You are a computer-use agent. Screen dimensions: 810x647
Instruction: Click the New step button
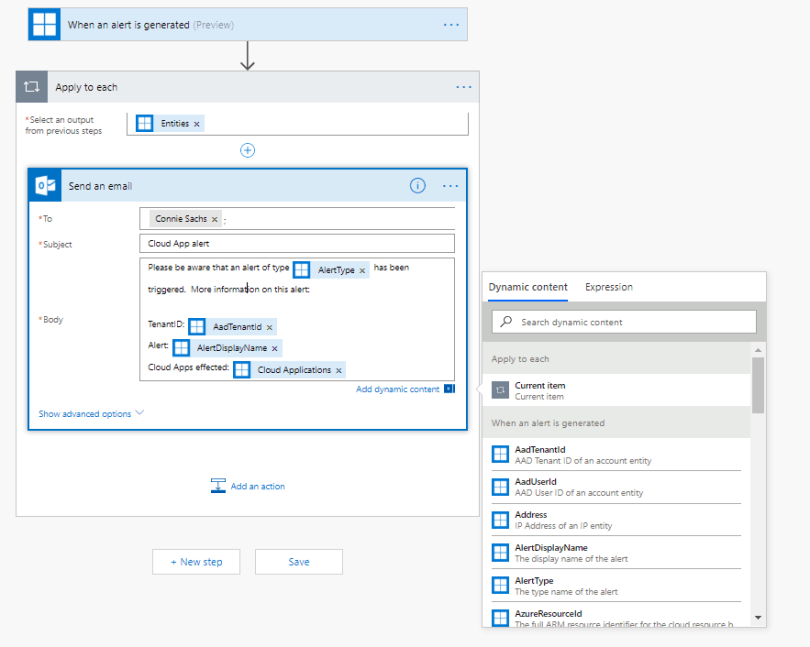point(196,562)
